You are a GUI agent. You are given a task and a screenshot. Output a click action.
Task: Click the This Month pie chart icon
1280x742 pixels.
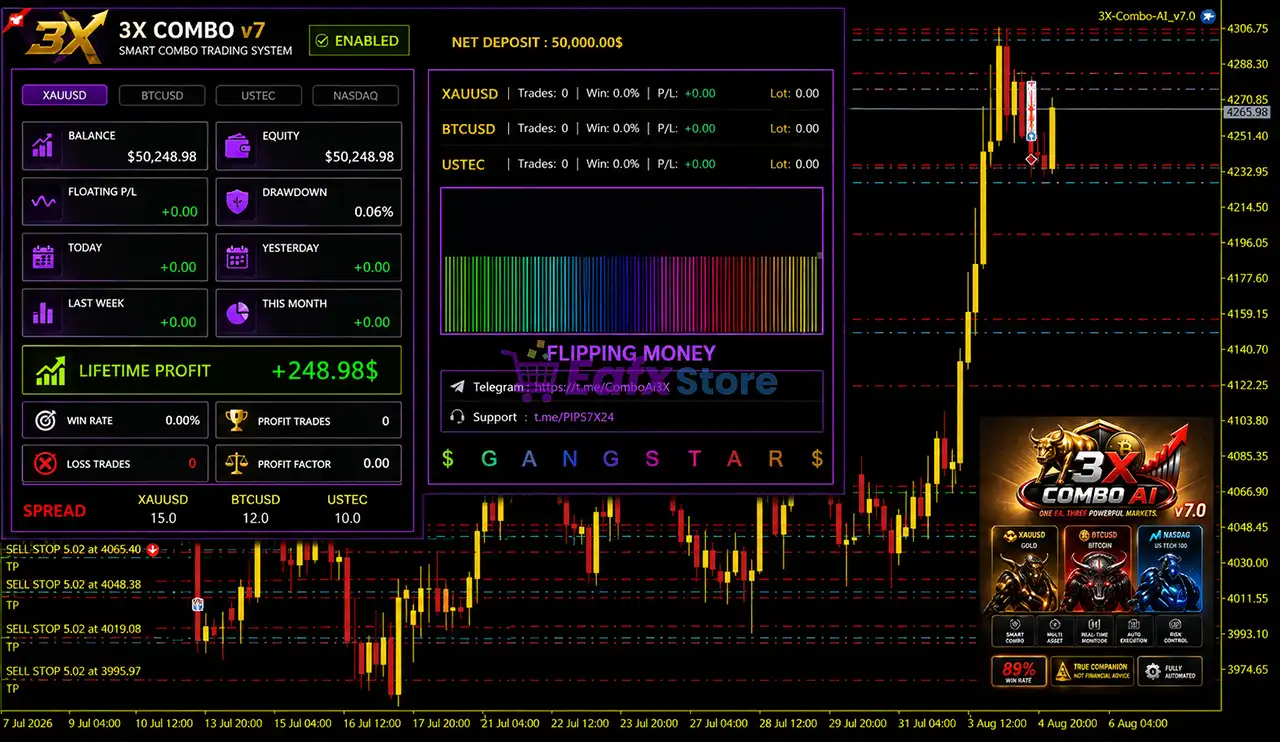click(x=237, y=313)
